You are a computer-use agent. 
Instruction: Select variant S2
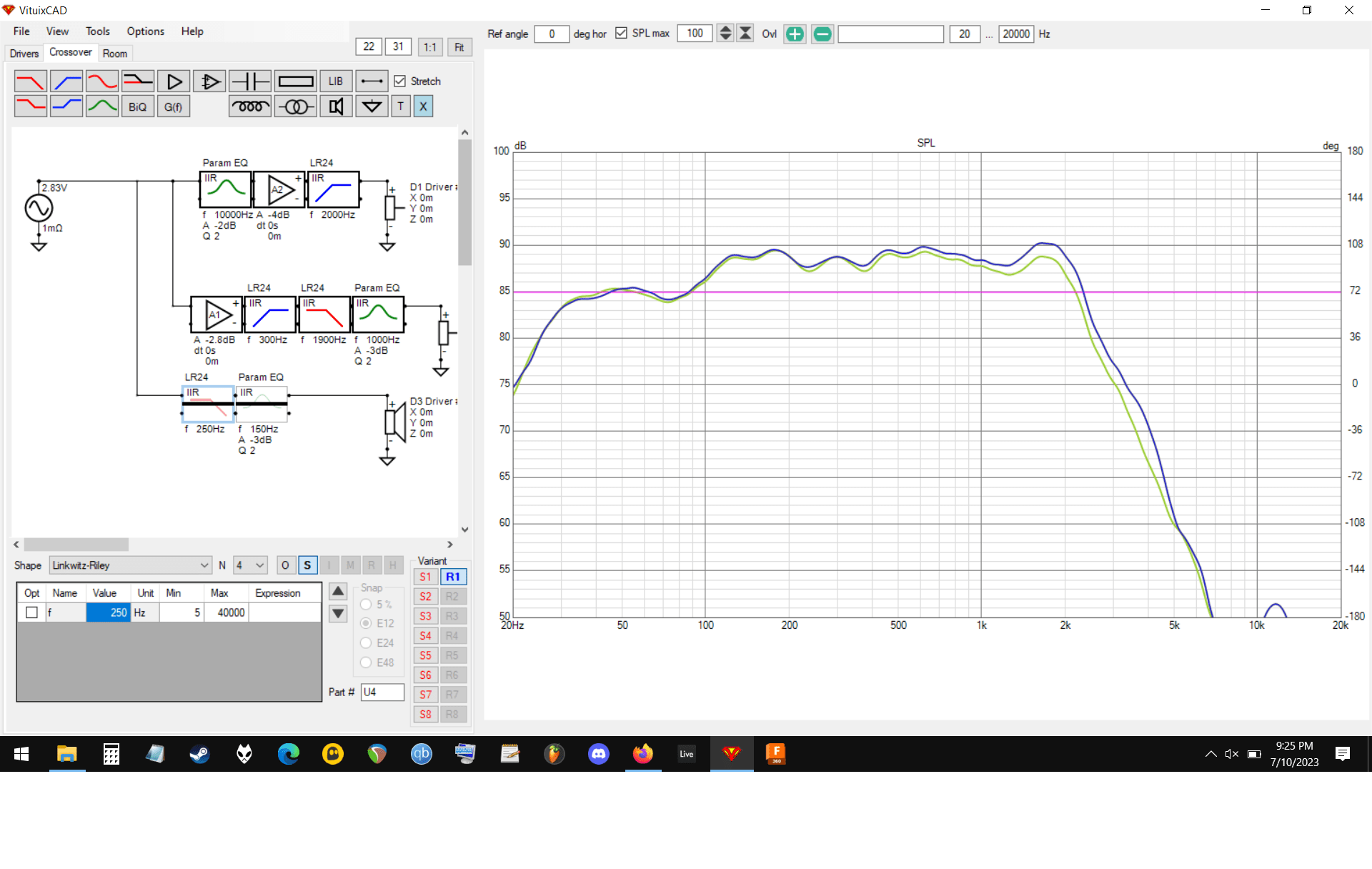[x=425, y=596]
